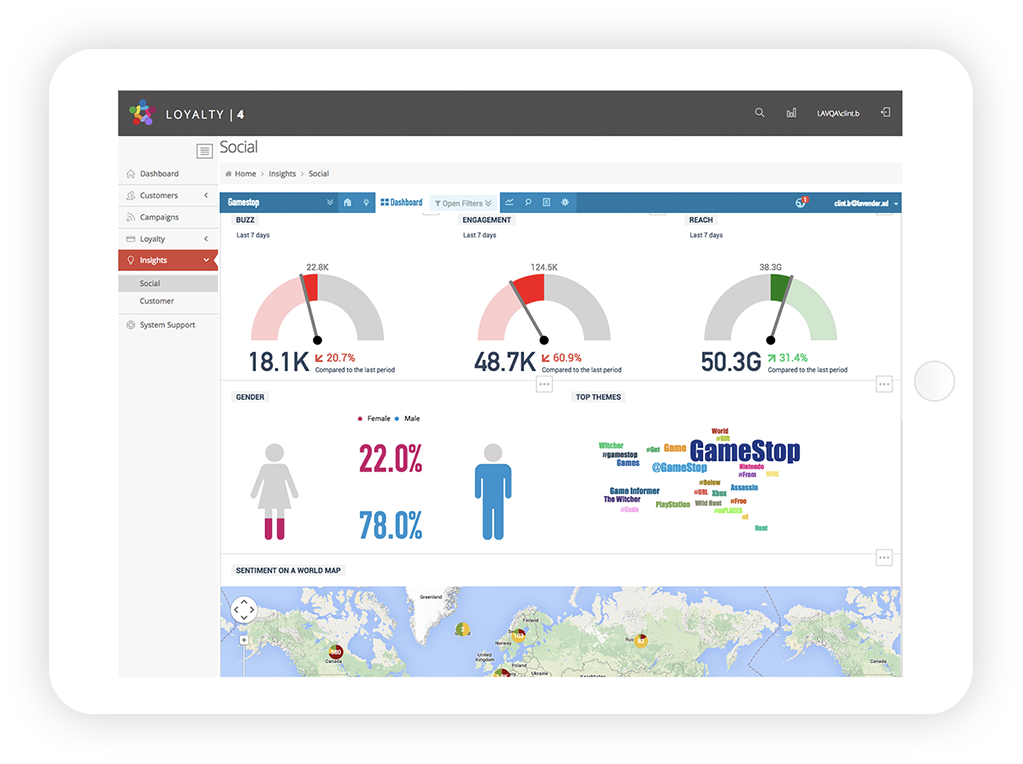The width and height of the screenshot is (1023, 764).
Task: Toggle the Female legend item
Action: [374, 419]
